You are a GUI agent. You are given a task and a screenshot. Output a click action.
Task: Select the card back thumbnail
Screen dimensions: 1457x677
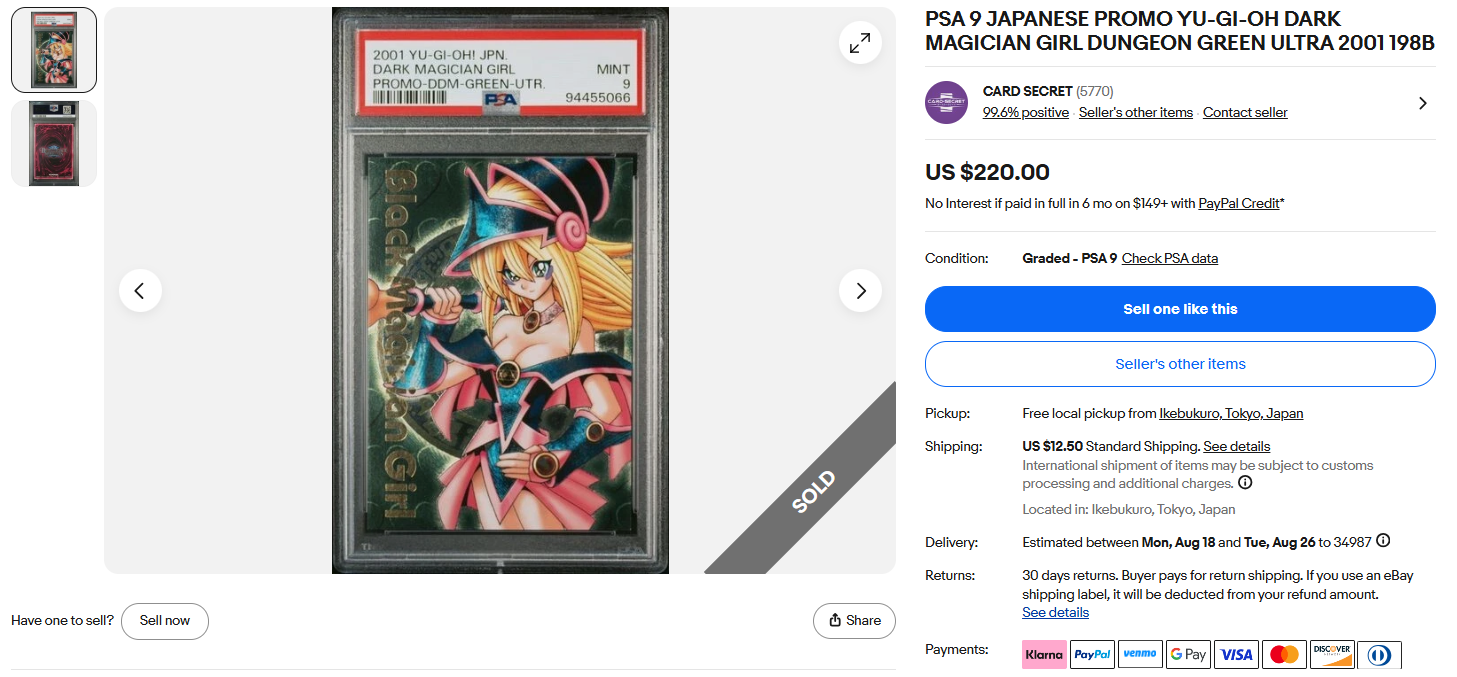(x=54, y=143)
